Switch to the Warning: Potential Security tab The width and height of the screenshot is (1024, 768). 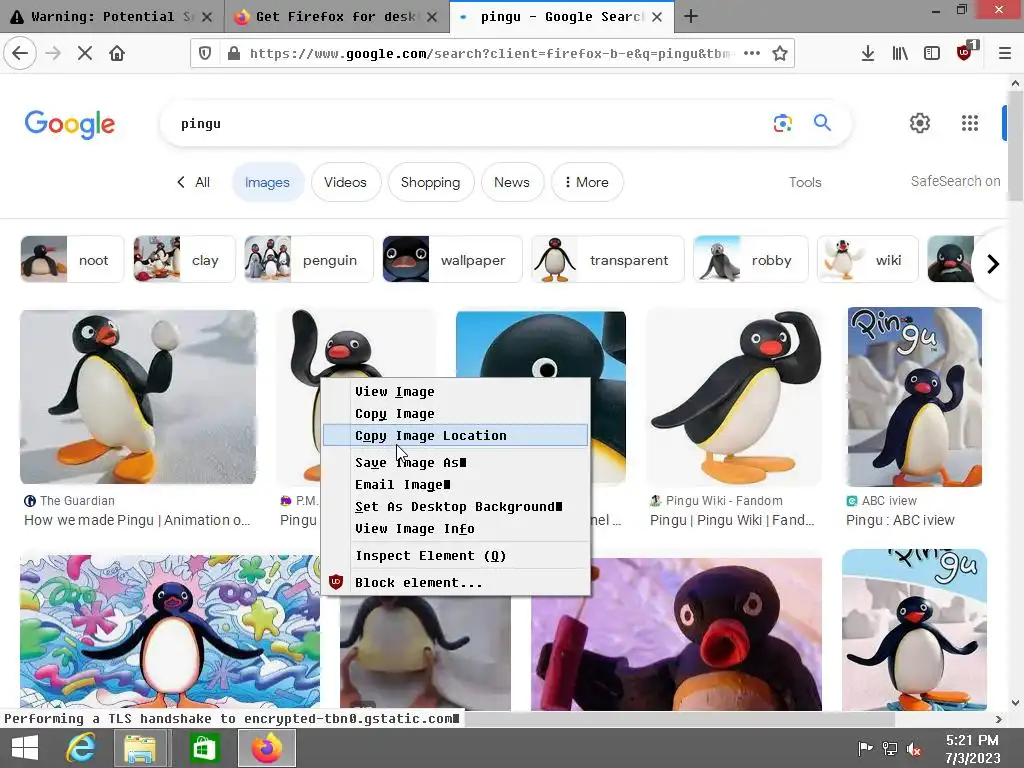[x=112, y=16]
